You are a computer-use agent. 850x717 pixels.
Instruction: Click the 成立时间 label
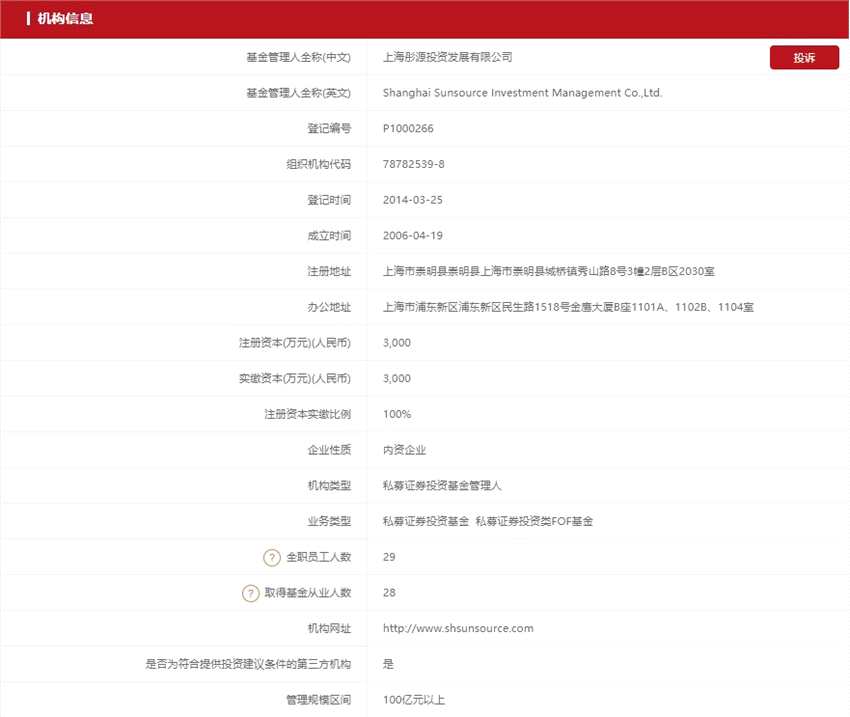click(330, 236)
